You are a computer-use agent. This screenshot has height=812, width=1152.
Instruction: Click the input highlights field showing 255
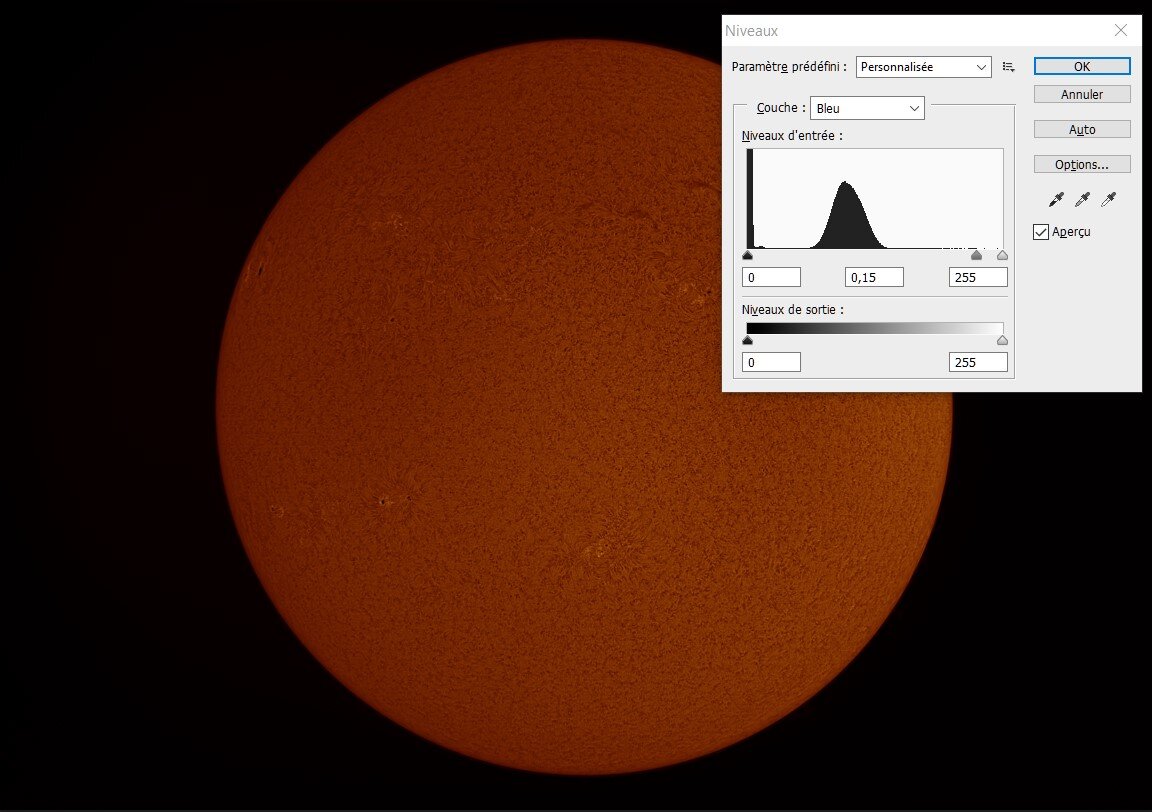coord(978,277)
